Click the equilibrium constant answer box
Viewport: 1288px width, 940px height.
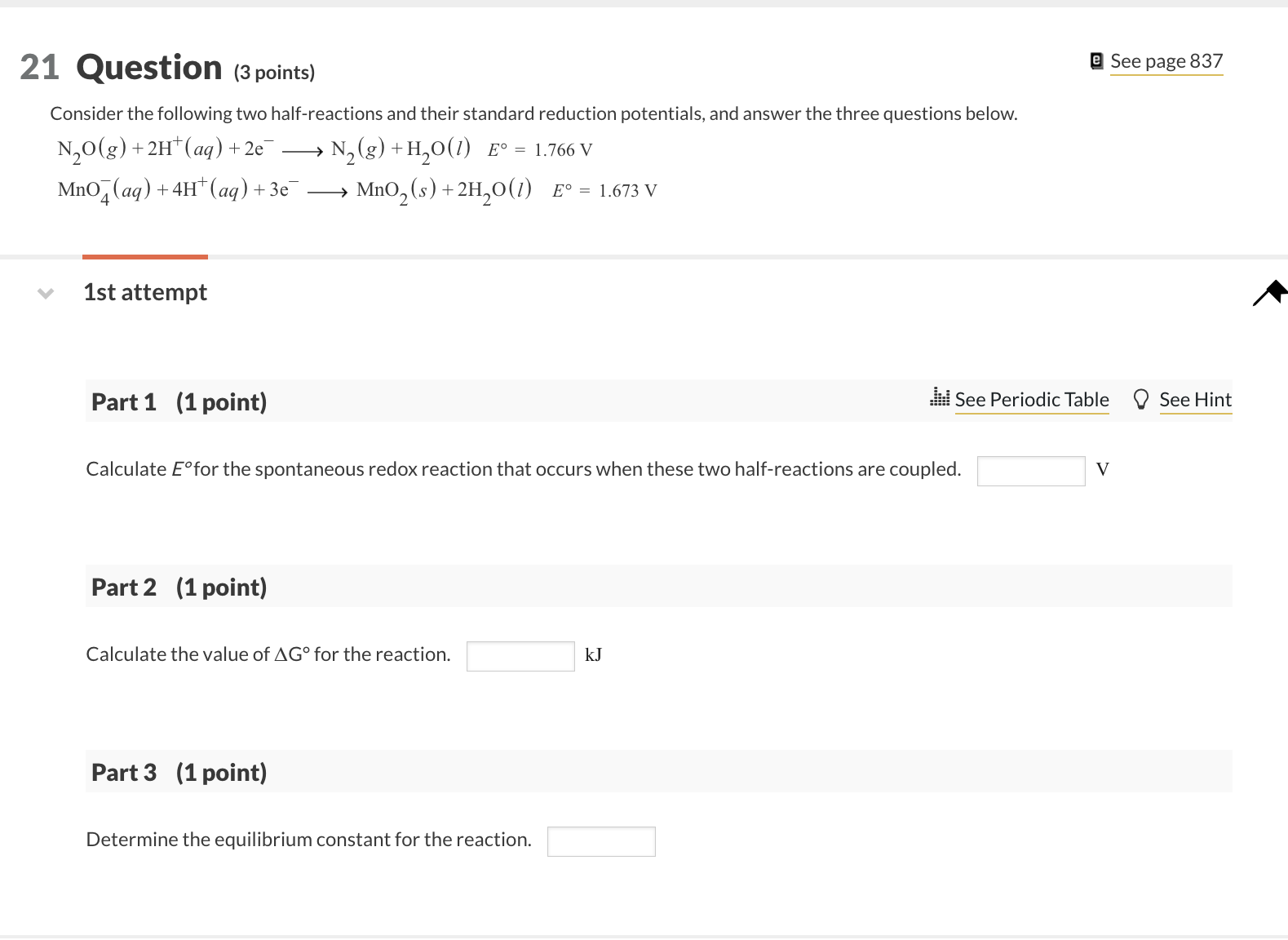click(x=601, y=841)
